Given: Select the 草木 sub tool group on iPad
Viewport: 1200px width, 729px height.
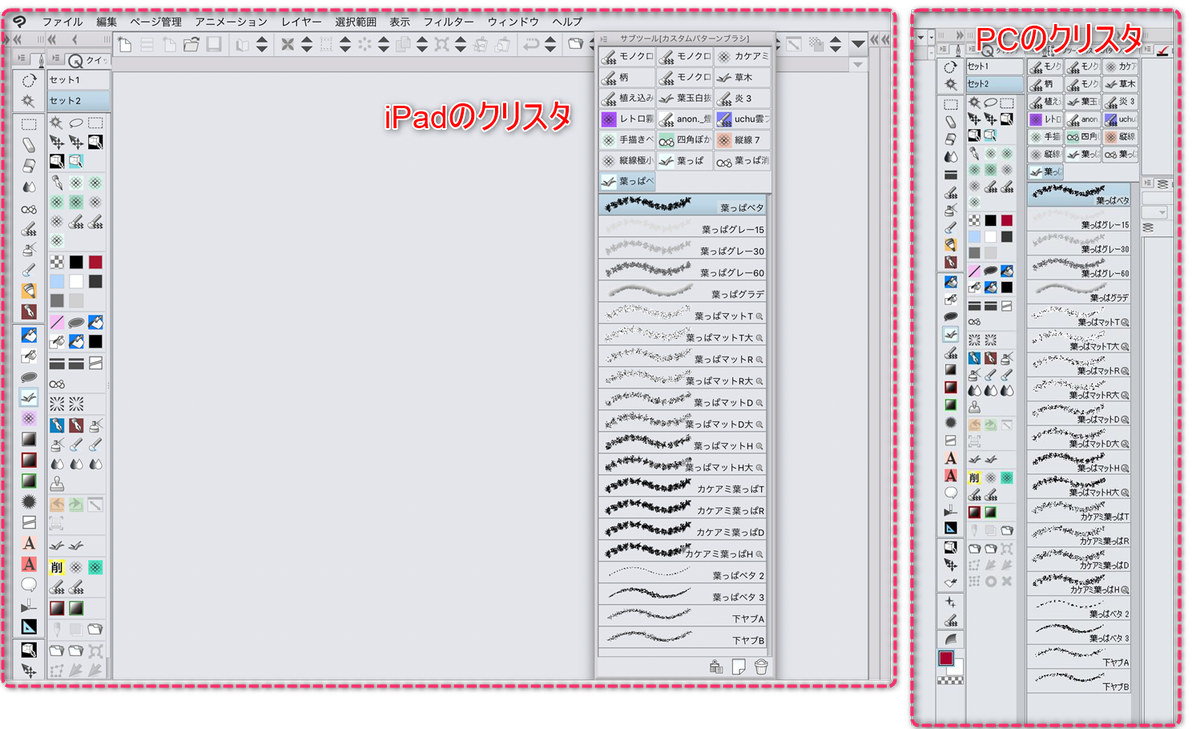Looking at the screenshot, I should tap(741, 77).
